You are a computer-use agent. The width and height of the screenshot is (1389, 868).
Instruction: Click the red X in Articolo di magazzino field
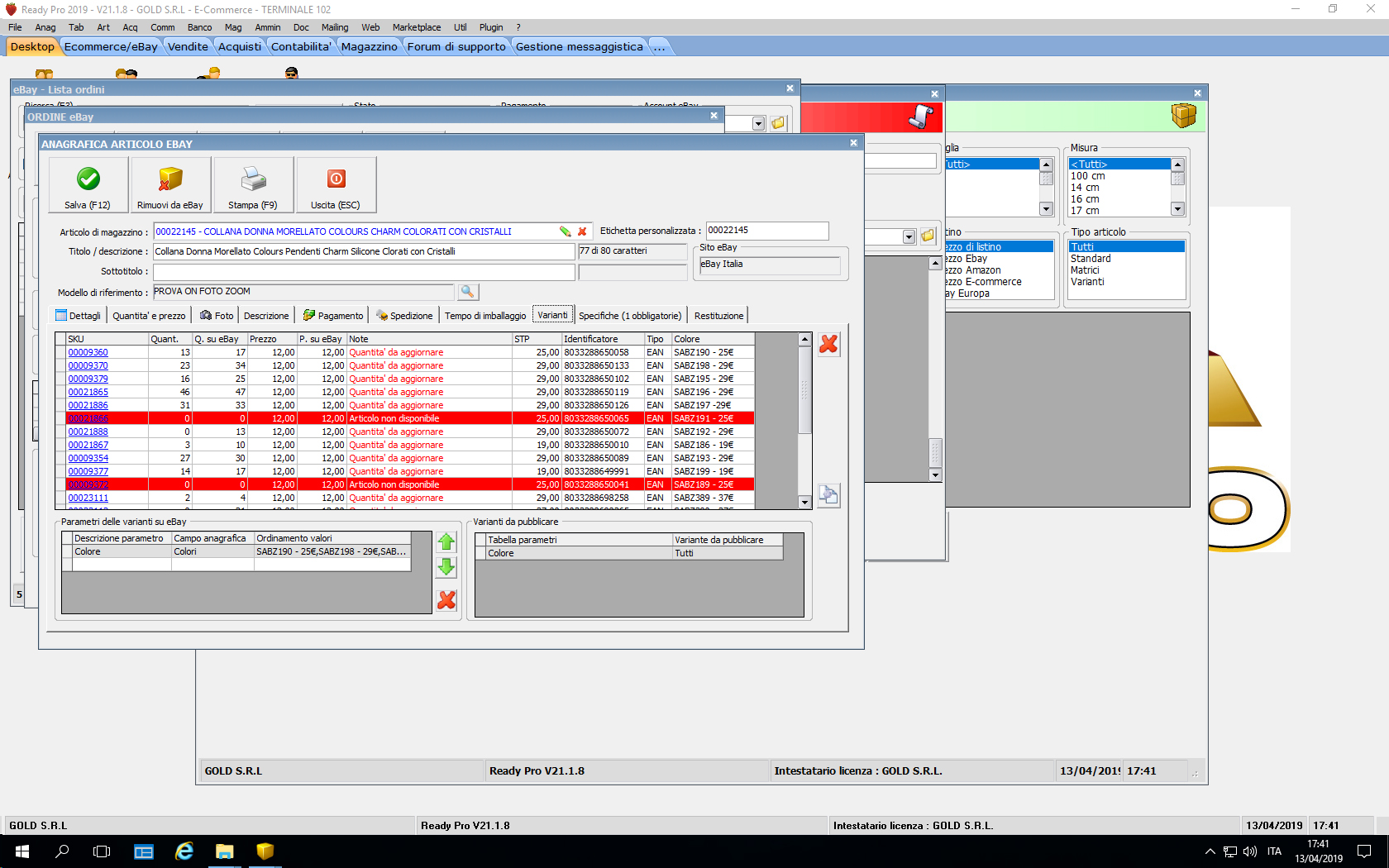[582, 231]
